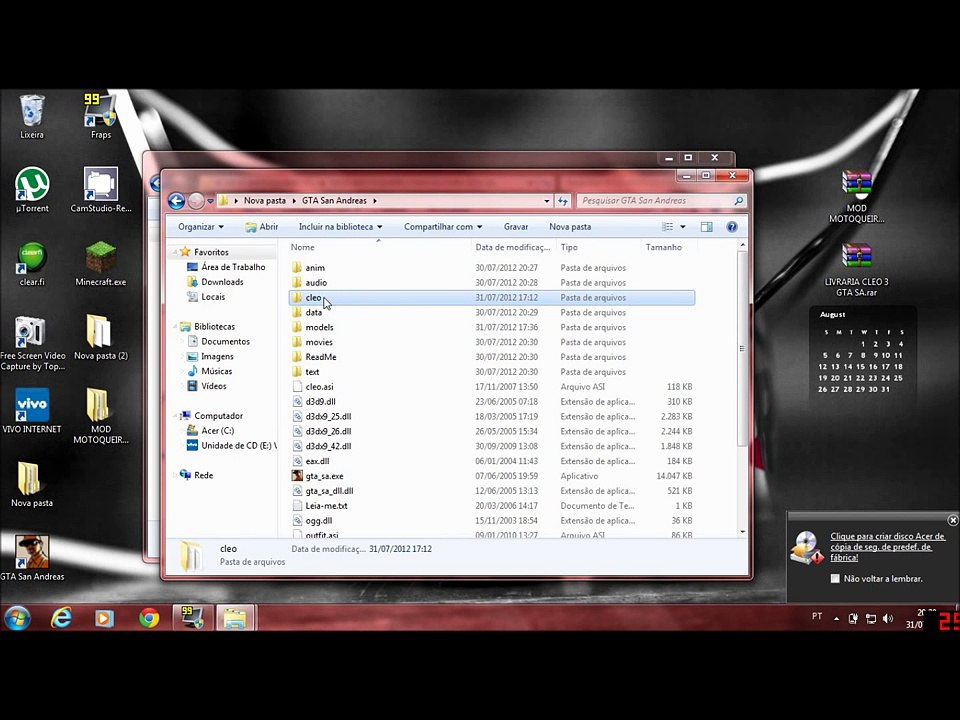Click the volume speaker tray icon

click(x=888, y=618)
